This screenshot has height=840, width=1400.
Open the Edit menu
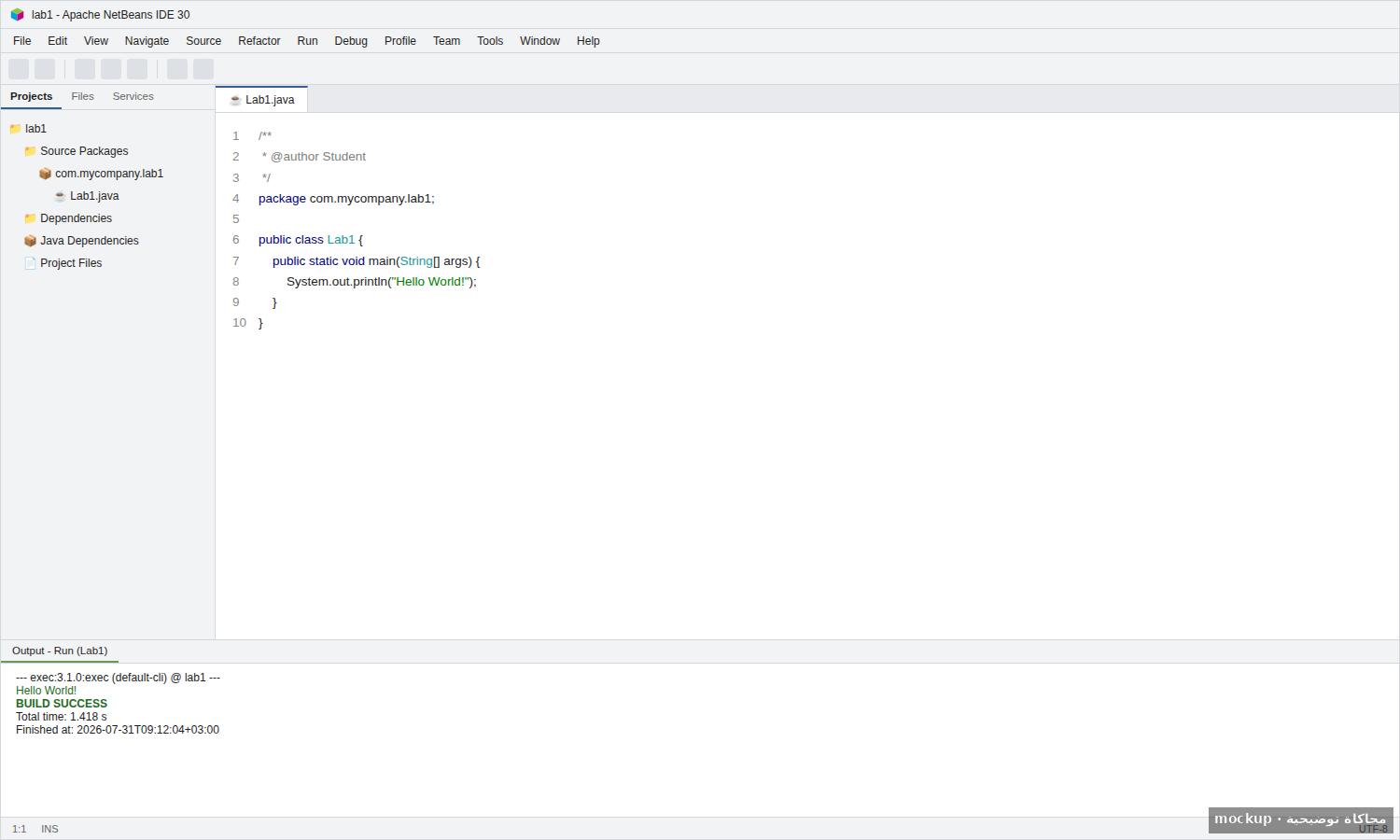pyautogui.click(x=58, y=41)
